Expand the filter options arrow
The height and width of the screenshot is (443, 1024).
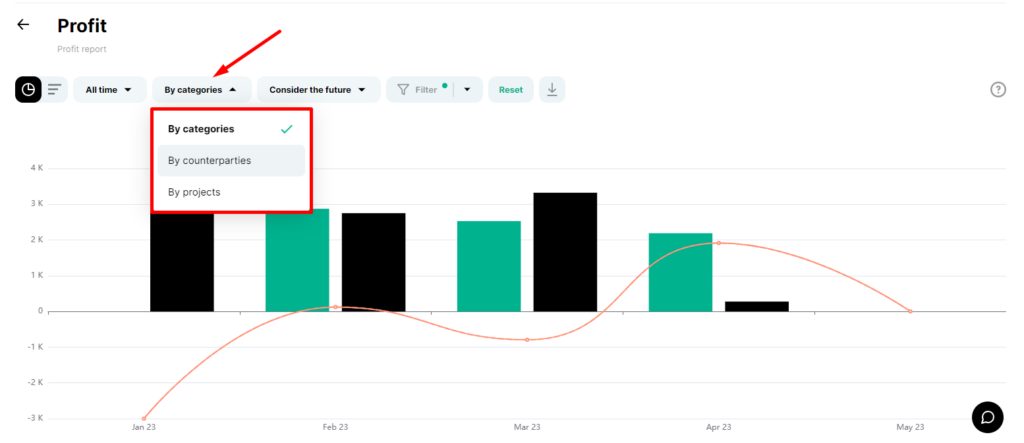point(468,90)
